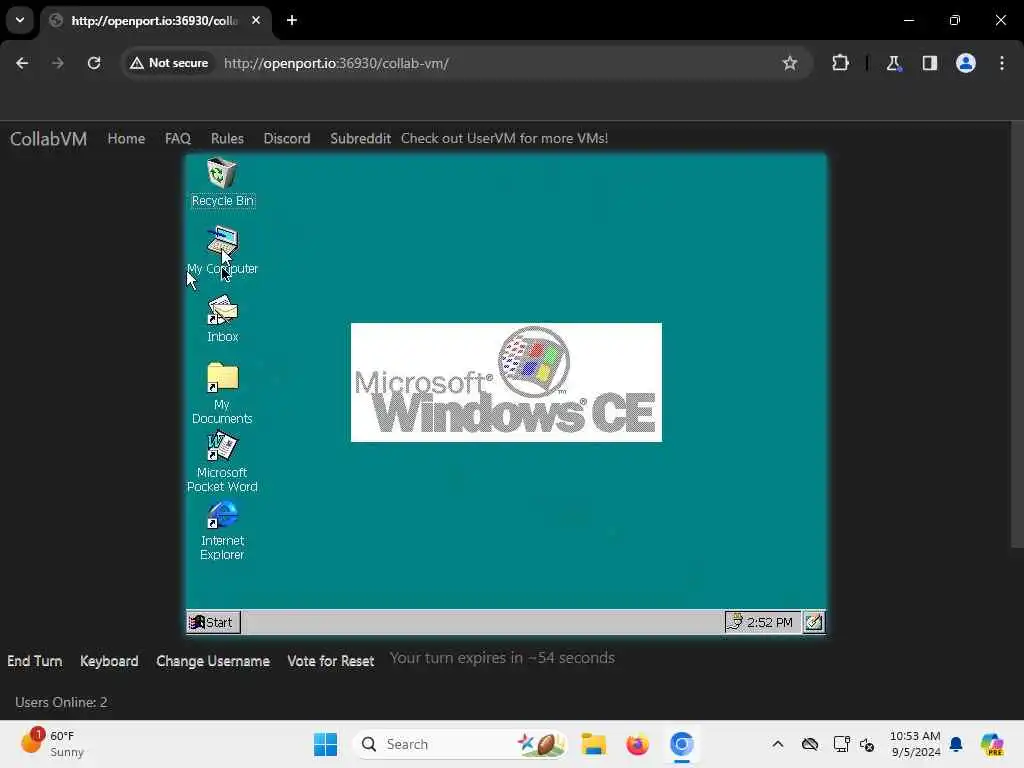
Task: Open the Windows CE Start menu
Action: pyautogui.click(x=213, y=622)
